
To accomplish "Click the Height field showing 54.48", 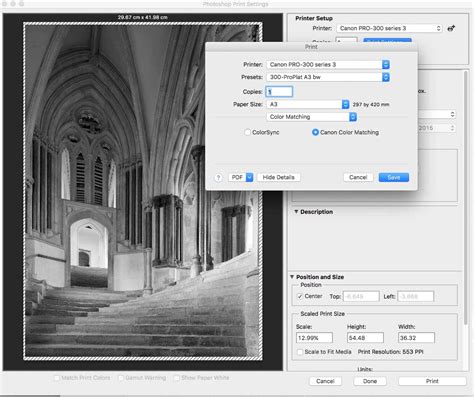I will 365,338.
